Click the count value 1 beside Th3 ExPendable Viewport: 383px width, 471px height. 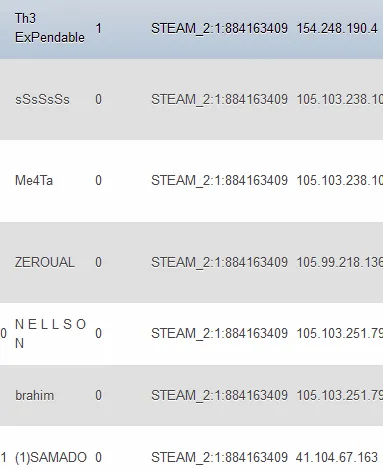(98, 28)
